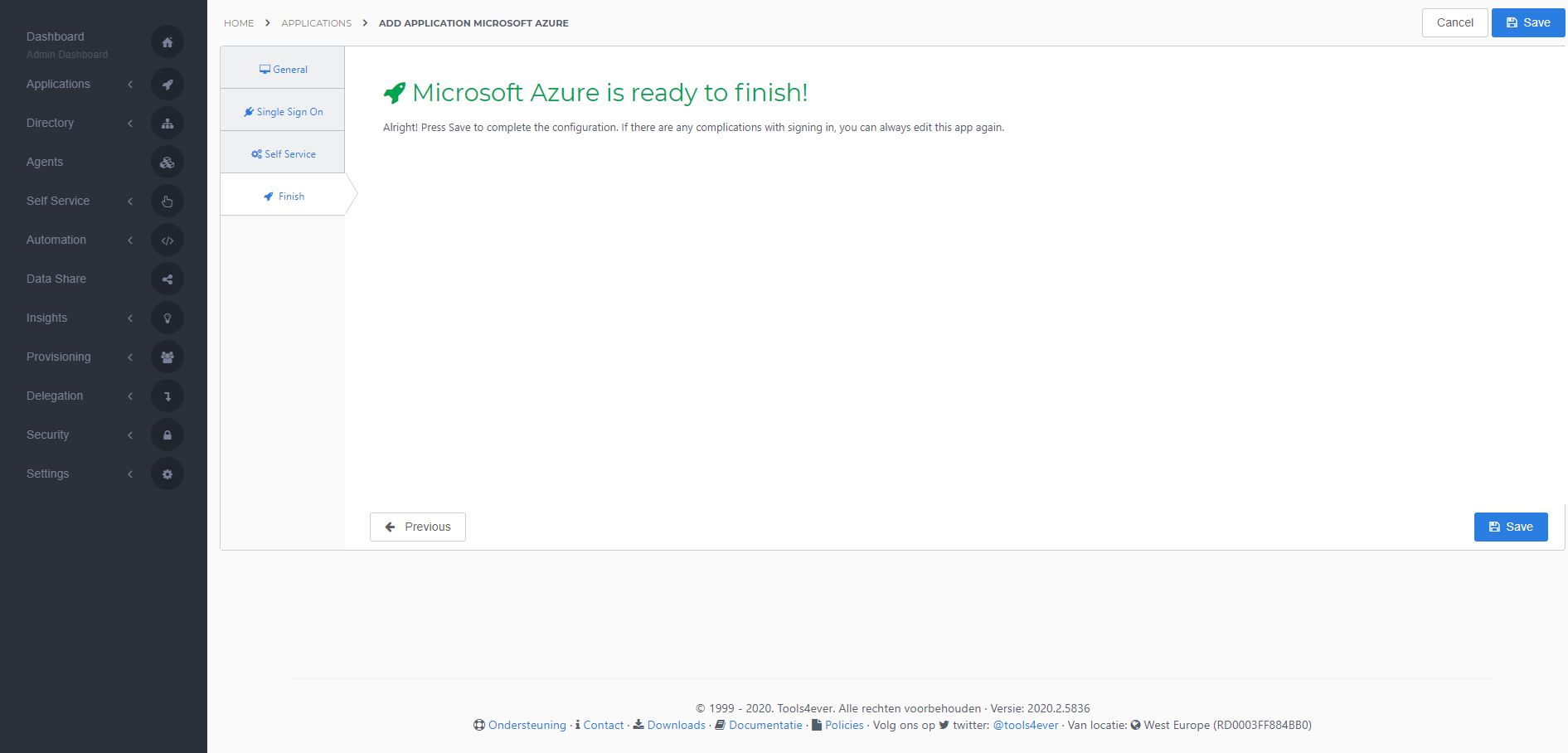The width and height of the screenshot is (1568, 753).
Task: Click the Security lock icon
Action: 167,435
